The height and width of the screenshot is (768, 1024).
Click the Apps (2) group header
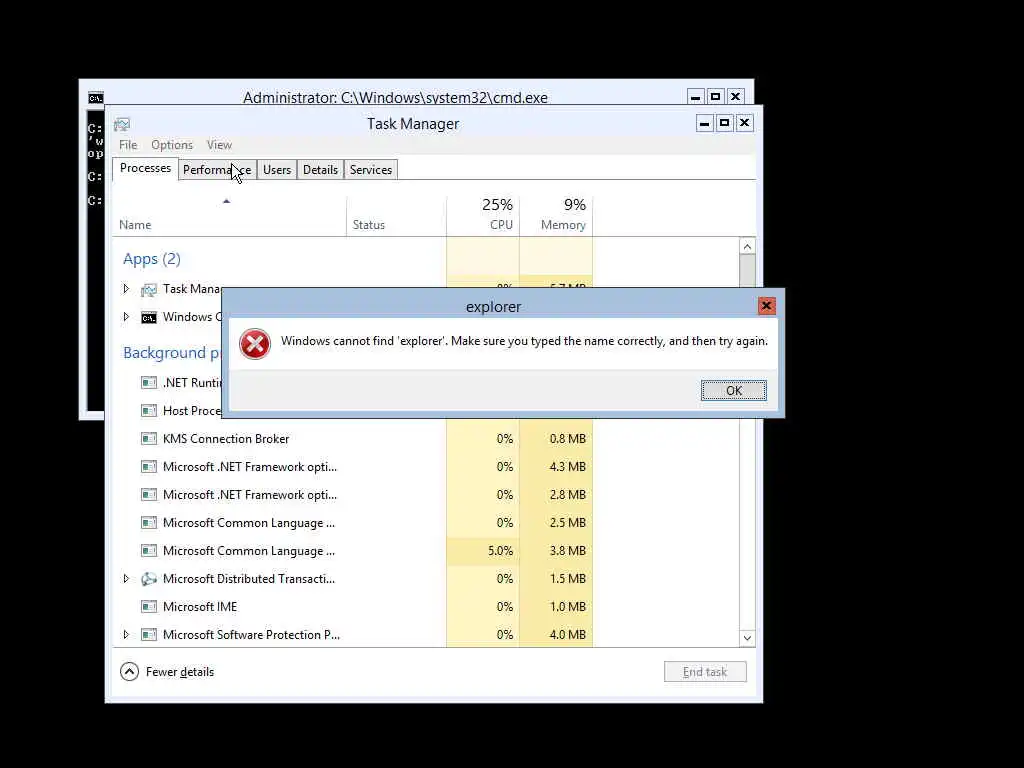click(x=152, y=259)
